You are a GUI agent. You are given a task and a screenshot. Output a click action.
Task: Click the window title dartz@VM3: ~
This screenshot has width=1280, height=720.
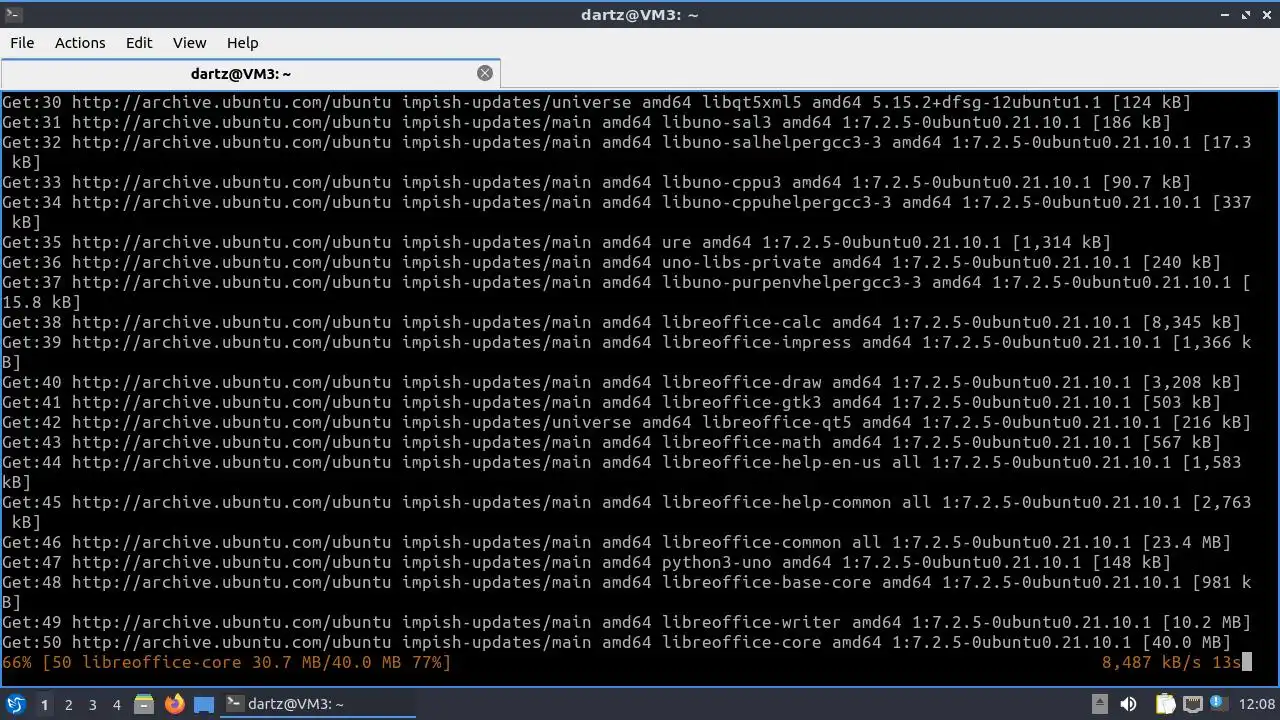tap(639, 14)
